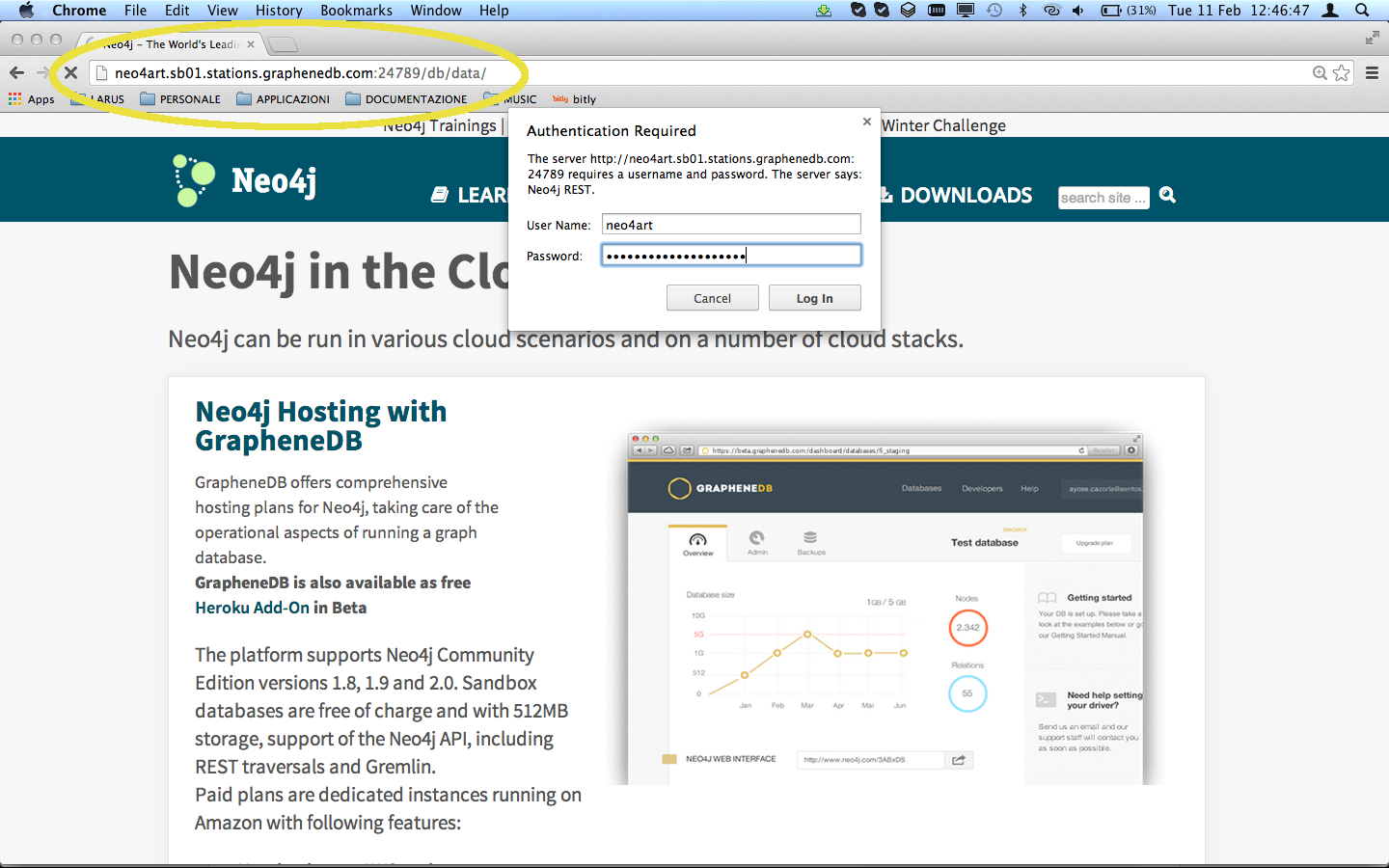
Task: Open the Help menu
Action: pyautogui.click(x=494, y=11)
